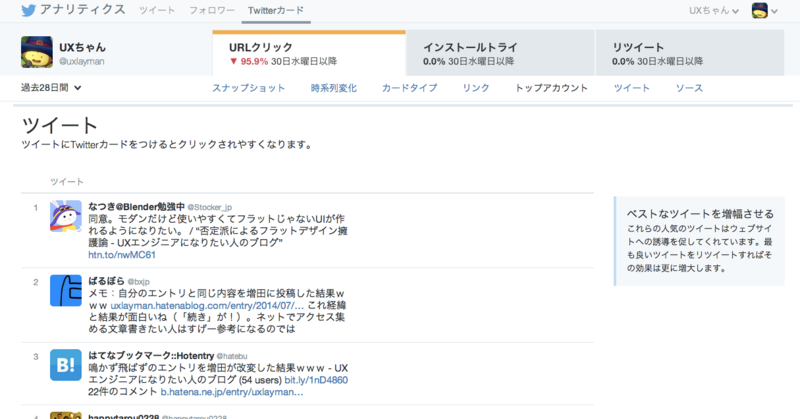The height and width of the screenshot is (419, 800).
Task: Open the なつき@Blender勉強中 profile name
Action: pyautogui.click(x=136, y=207)
